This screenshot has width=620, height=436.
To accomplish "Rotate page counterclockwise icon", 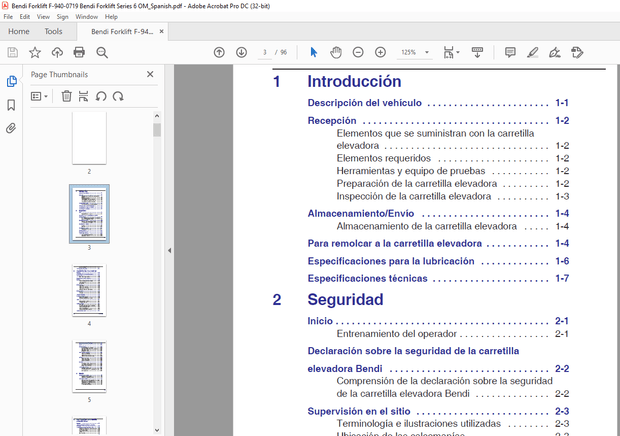I will point(101,96).
